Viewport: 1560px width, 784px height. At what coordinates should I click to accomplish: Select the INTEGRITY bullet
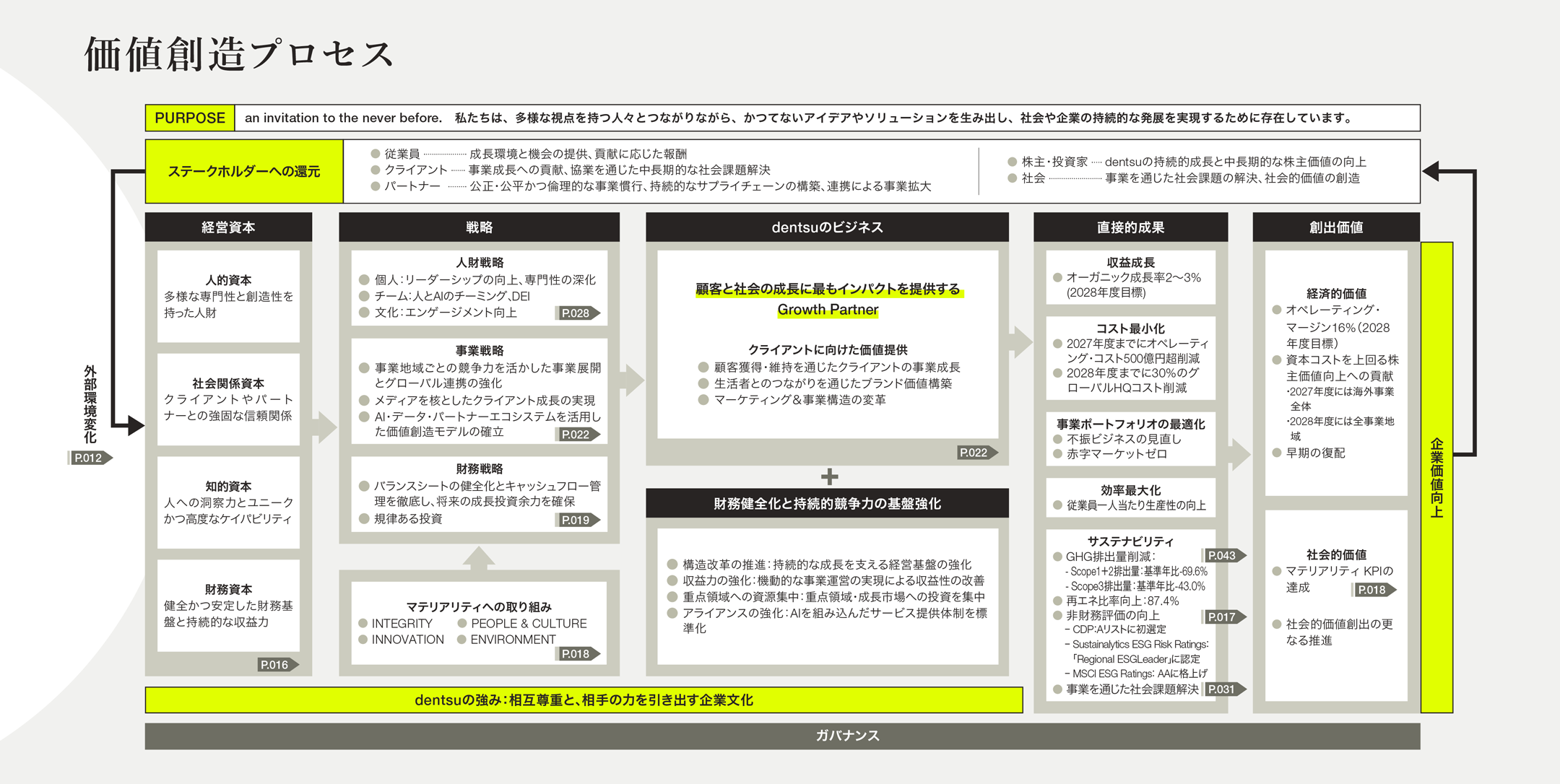(396, 623)
